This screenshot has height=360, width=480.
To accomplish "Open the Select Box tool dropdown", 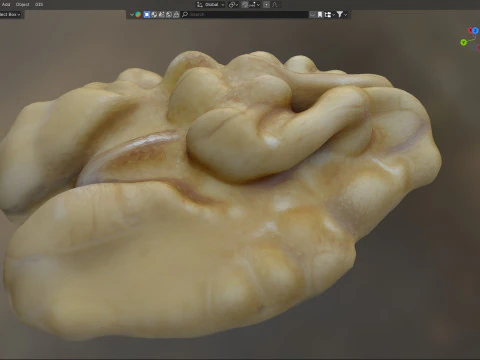I will [11, 14].
